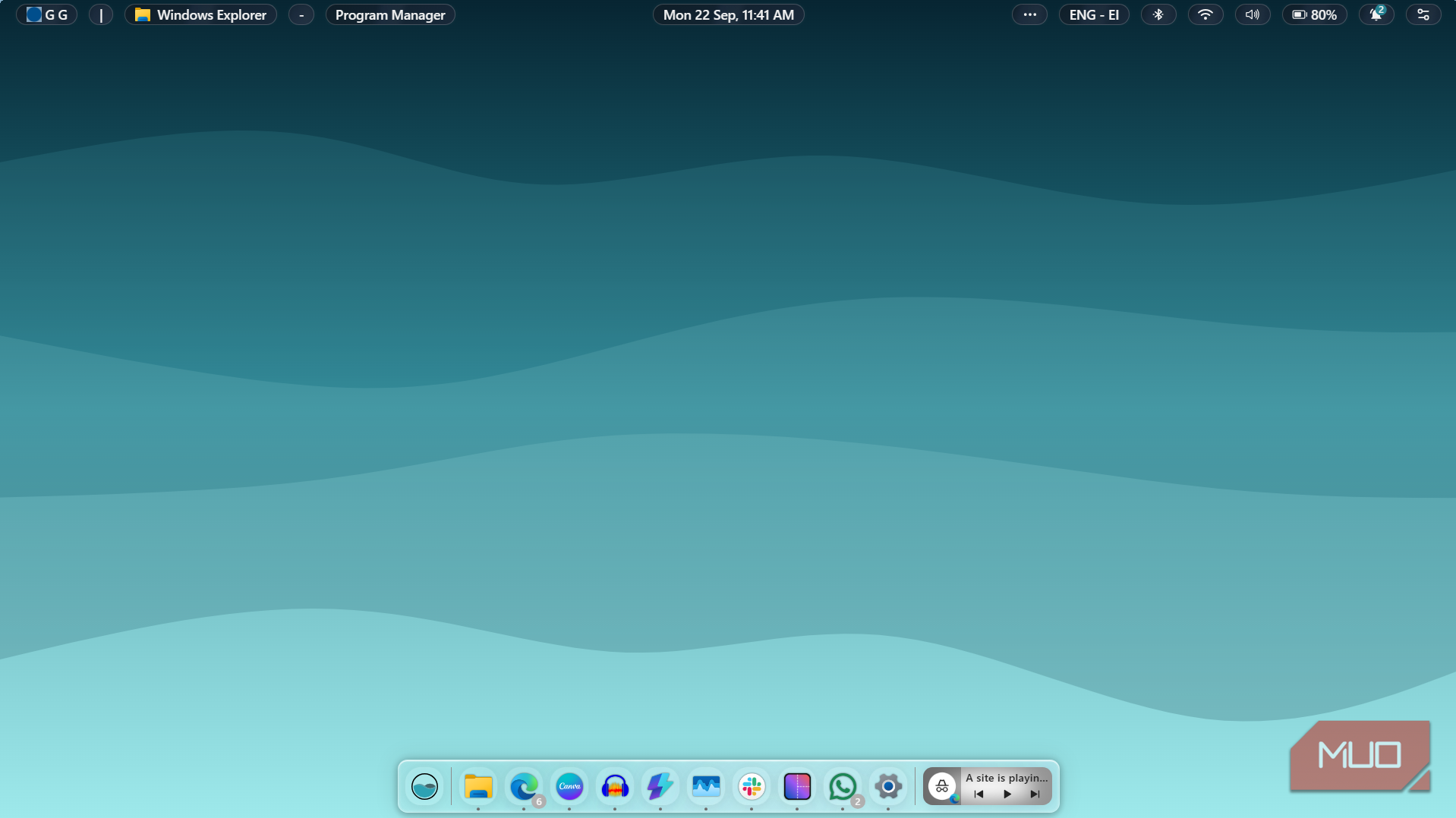Image resolution: width=1456 pixels, height=818 pixels.
Task: Open notifications bell with badge
Action: 1376,14
